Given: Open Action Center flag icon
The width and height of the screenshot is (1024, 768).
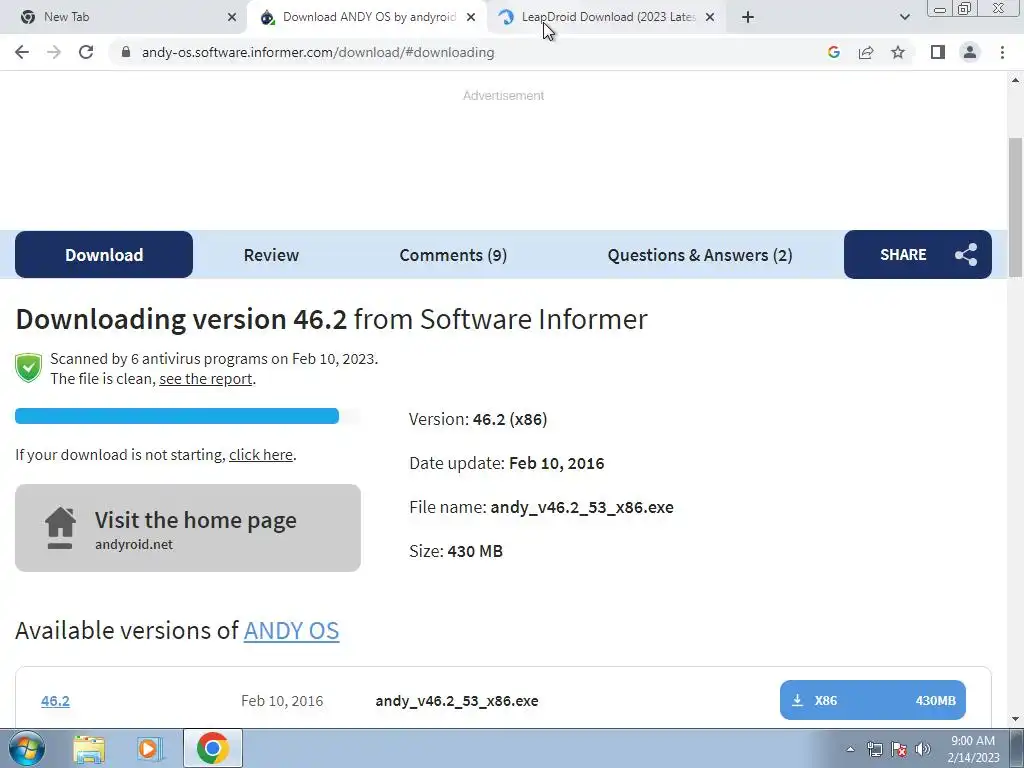Looking at the screenshot, I should pos(899,749).
